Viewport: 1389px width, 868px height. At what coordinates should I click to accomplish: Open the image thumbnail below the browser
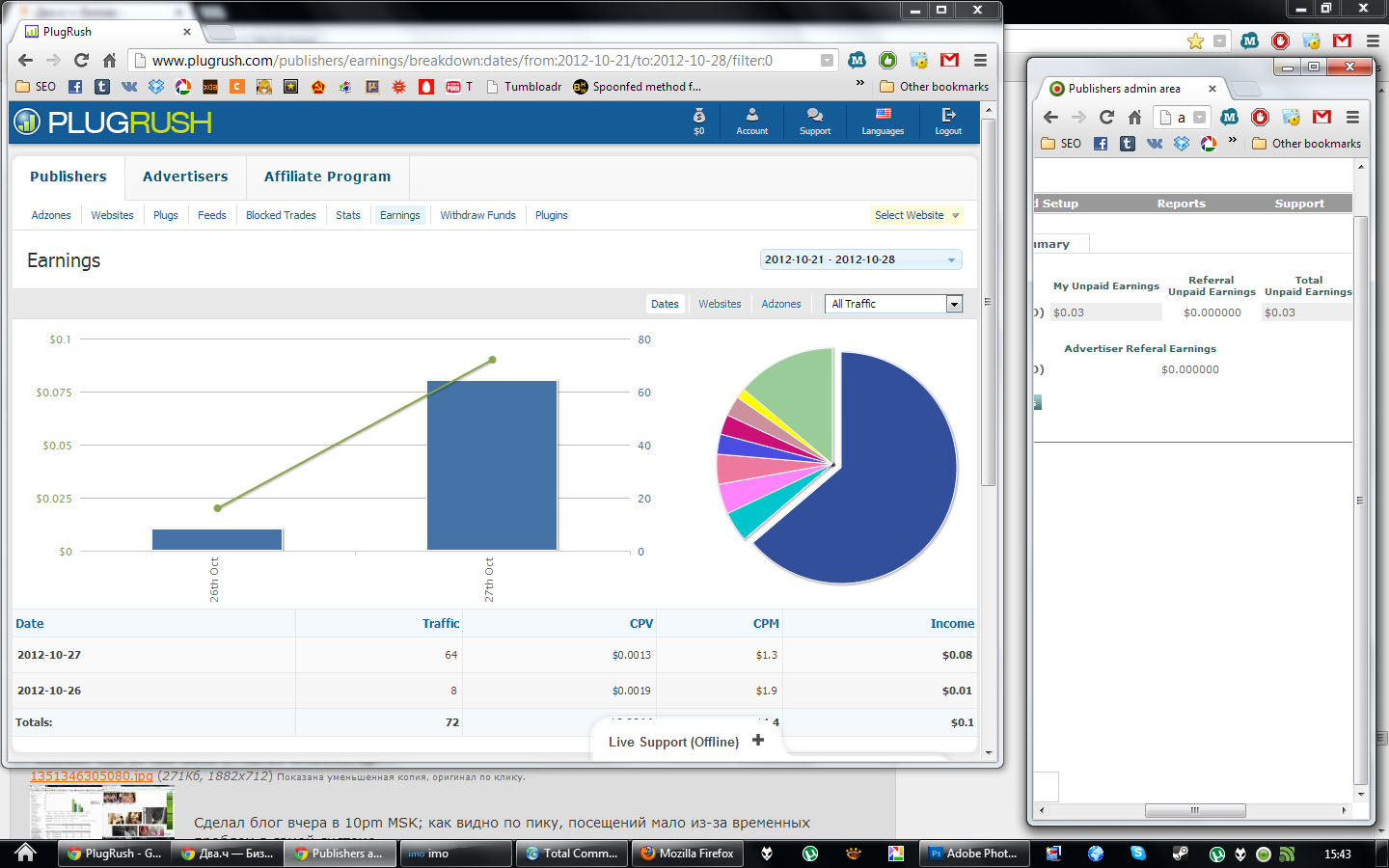tap(101, 812)
